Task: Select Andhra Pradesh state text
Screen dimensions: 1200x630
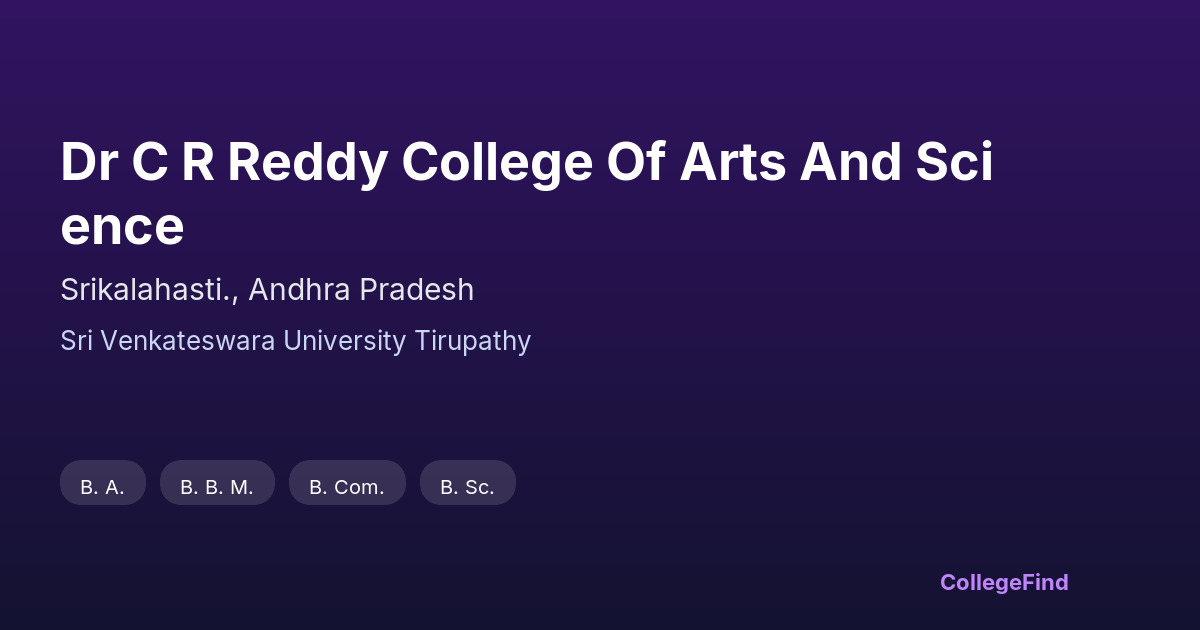Action: tap(361, 290)
